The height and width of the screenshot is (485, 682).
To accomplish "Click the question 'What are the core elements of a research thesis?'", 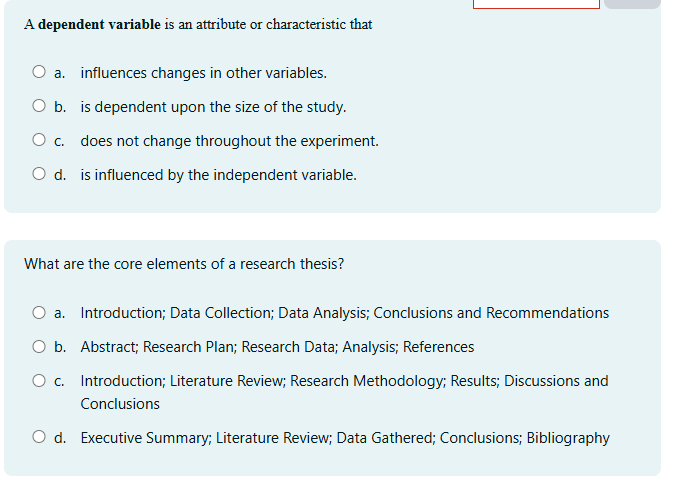I will tap(184, 264).
